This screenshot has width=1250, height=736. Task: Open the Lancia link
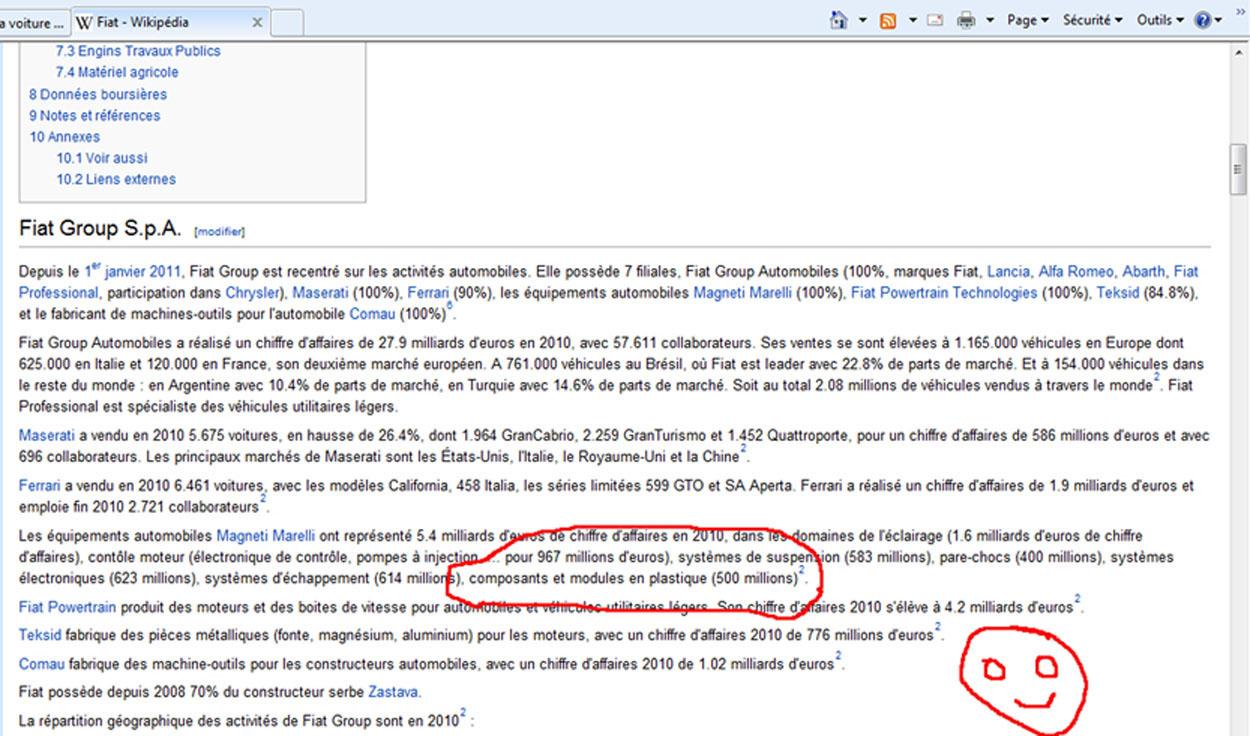(1008, 271)
